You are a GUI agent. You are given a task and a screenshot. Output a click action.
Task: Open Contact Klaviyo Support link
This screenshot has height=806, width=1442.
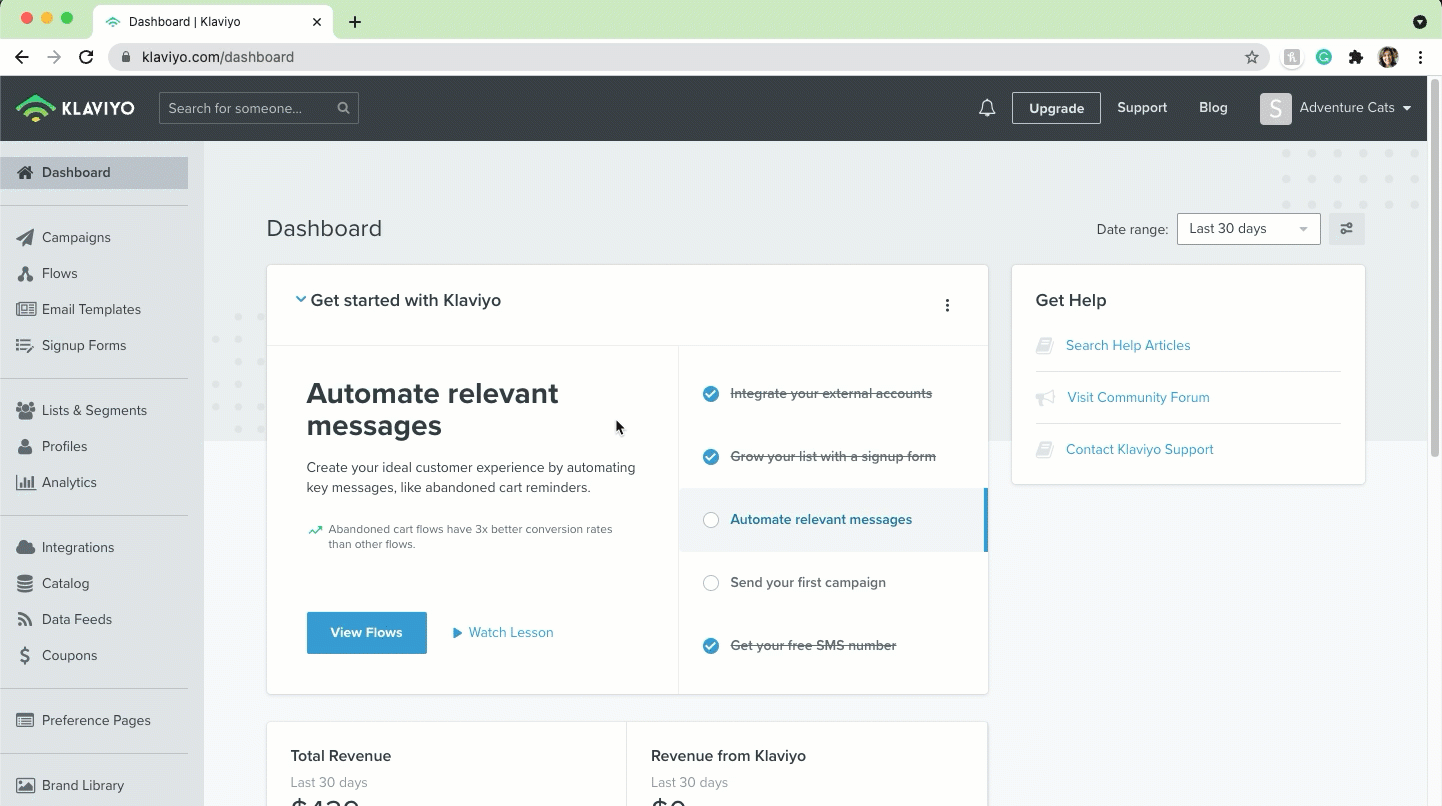pos(1139,450)
